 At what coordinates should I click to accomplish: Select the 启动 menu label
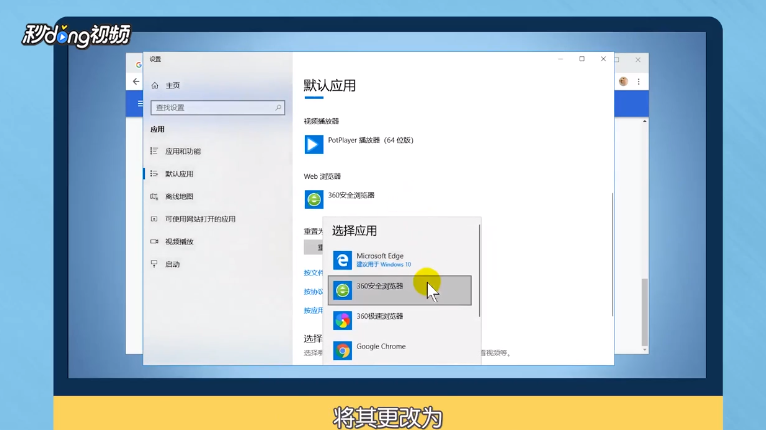click(172, 264)
